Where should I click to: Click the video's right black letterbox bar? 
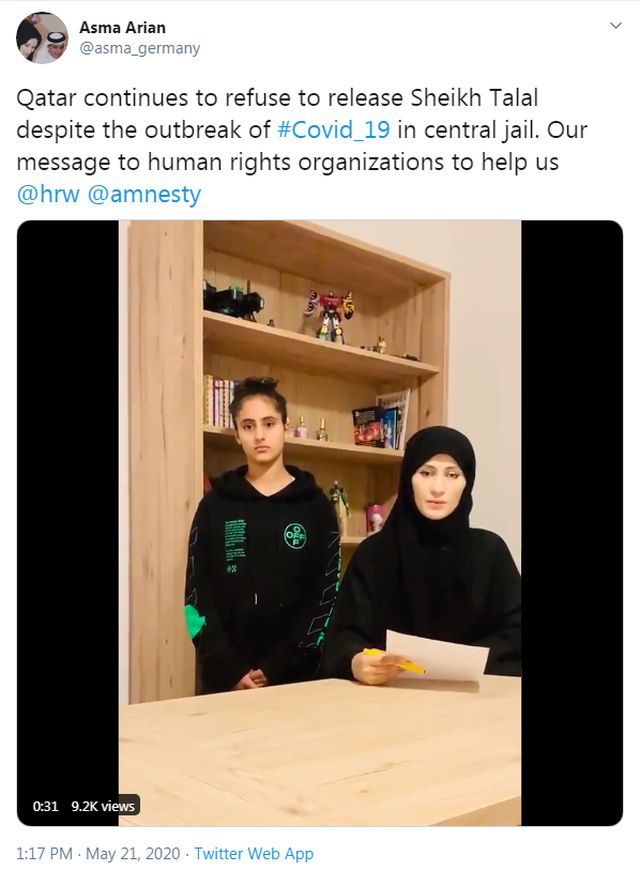pyautogui.click(x=572, y=523)
